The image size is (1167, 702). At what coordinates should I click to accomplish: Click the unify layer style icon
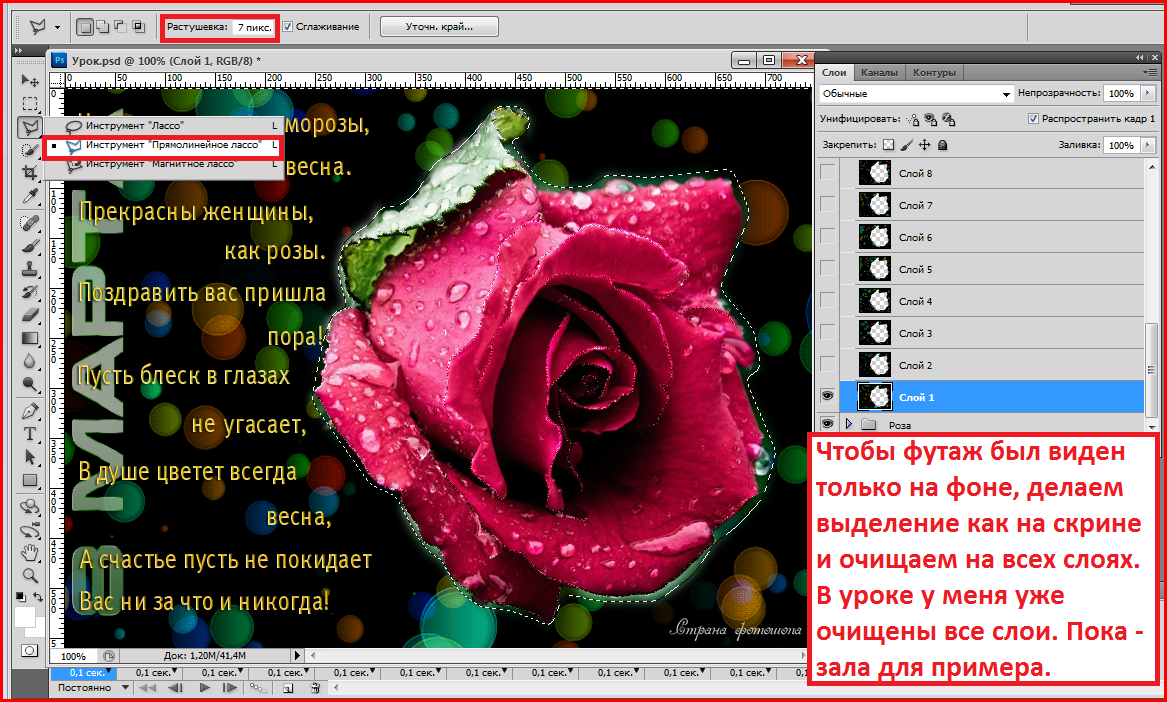[x=948, y=119]
